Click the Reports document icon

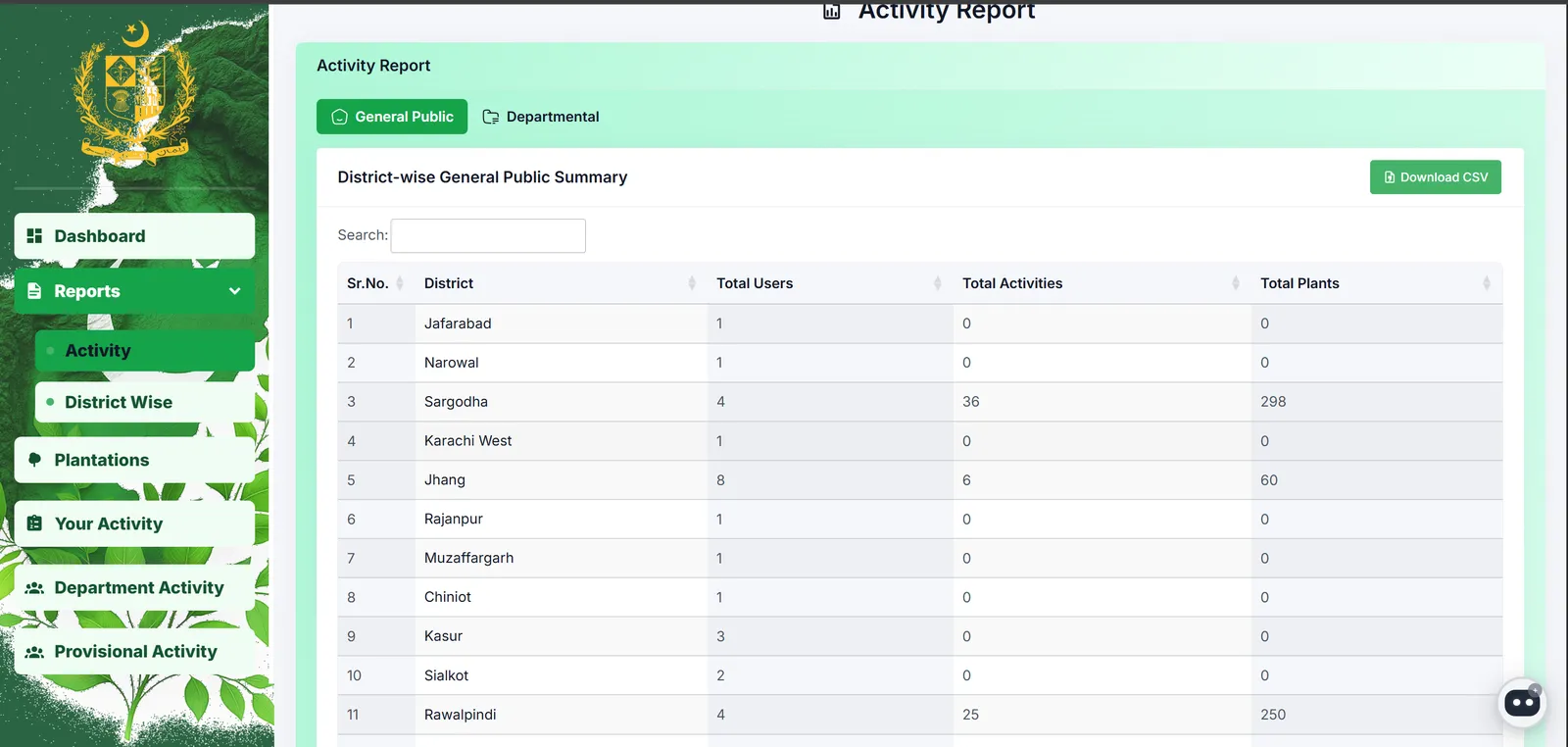tap(34, 291)
